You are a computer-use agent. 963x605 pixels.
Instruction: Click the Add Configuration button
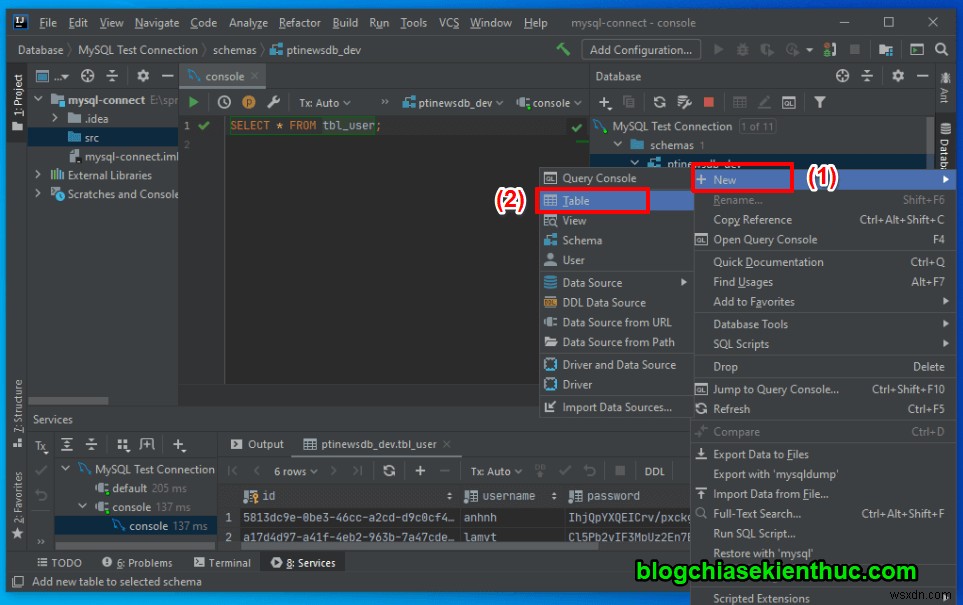640,49
